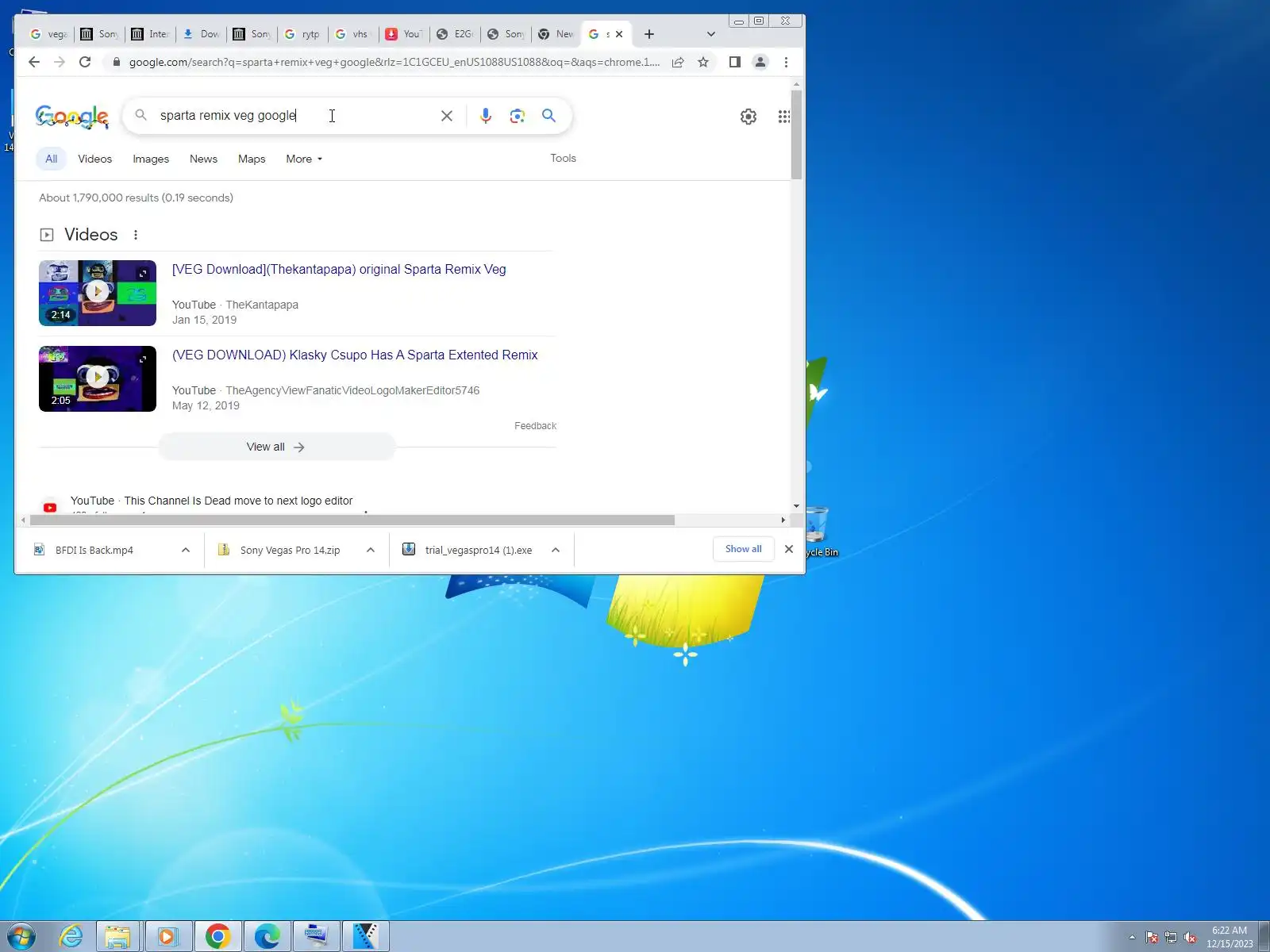The image size is (1270, 952).
Task: Open Google search settings gear
Action: click(749, 117)
